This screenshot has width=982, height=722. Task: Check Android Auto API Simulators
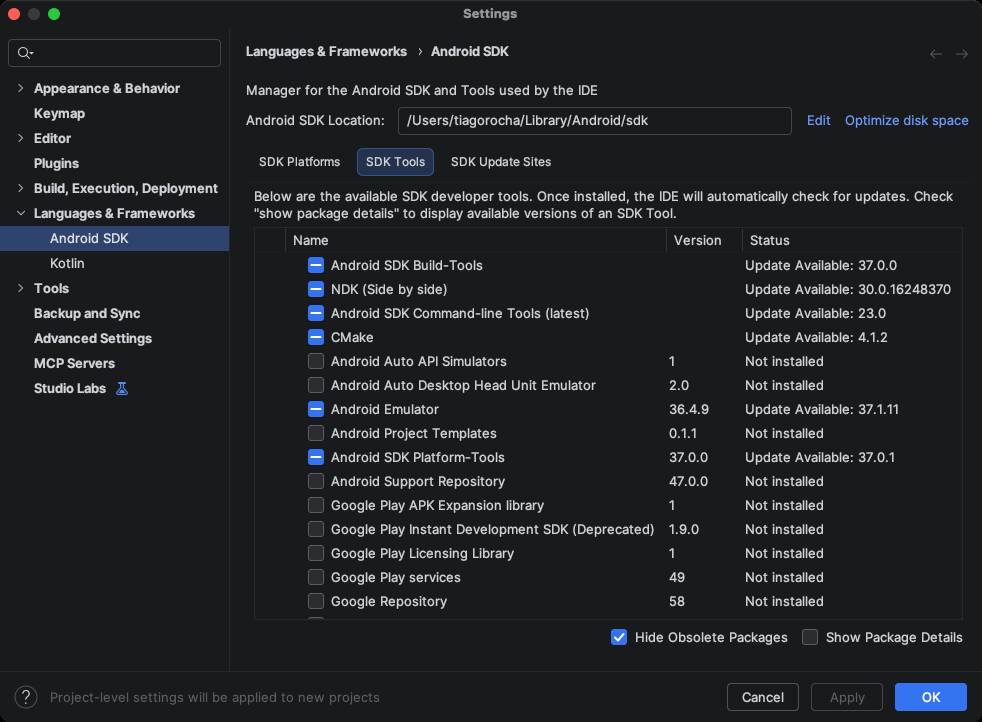point(316,361)
